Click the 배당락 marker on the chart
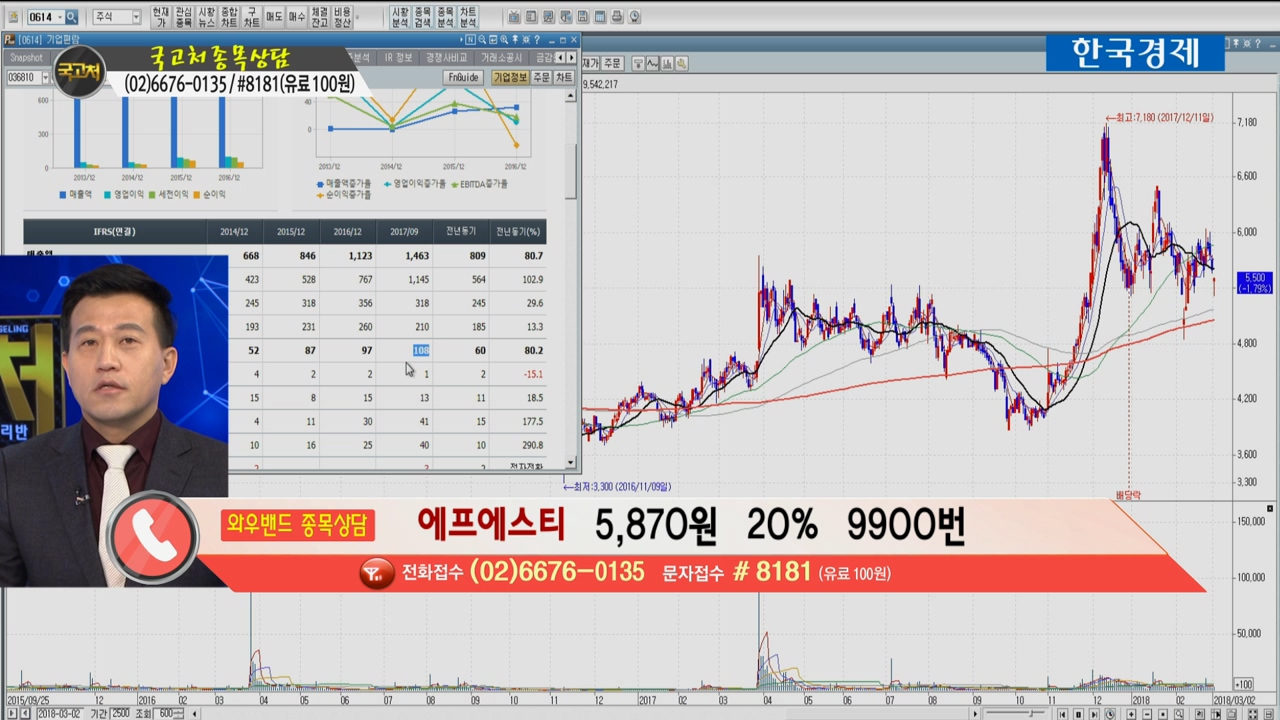Screen dimensions: 1280x720 click(x=1128, y=494)
